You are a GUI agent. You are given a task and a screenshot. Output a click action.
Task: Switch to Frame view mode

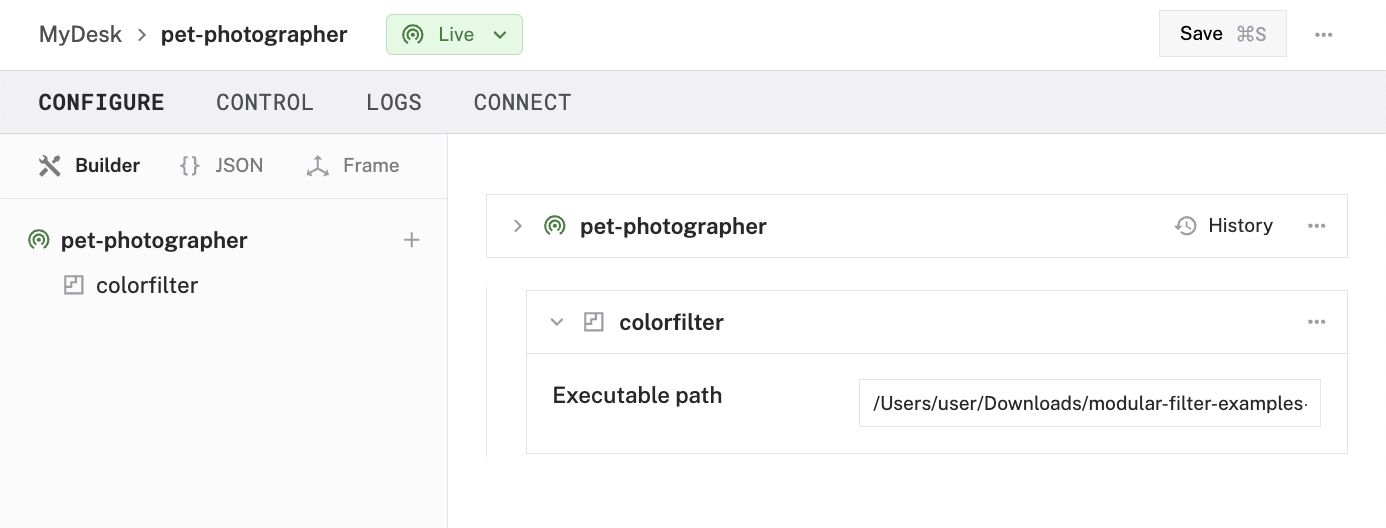353,166
